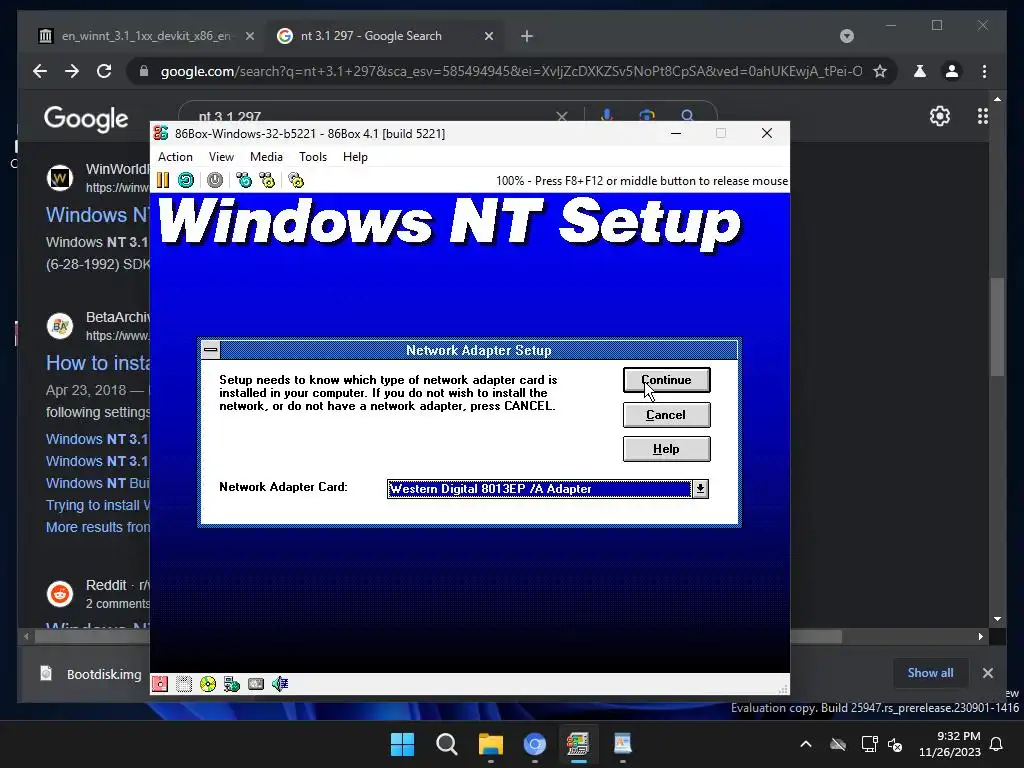Open Chrome tab search dropdown
This screenshot has width=1024, height=768.
(x=846, y=36)
